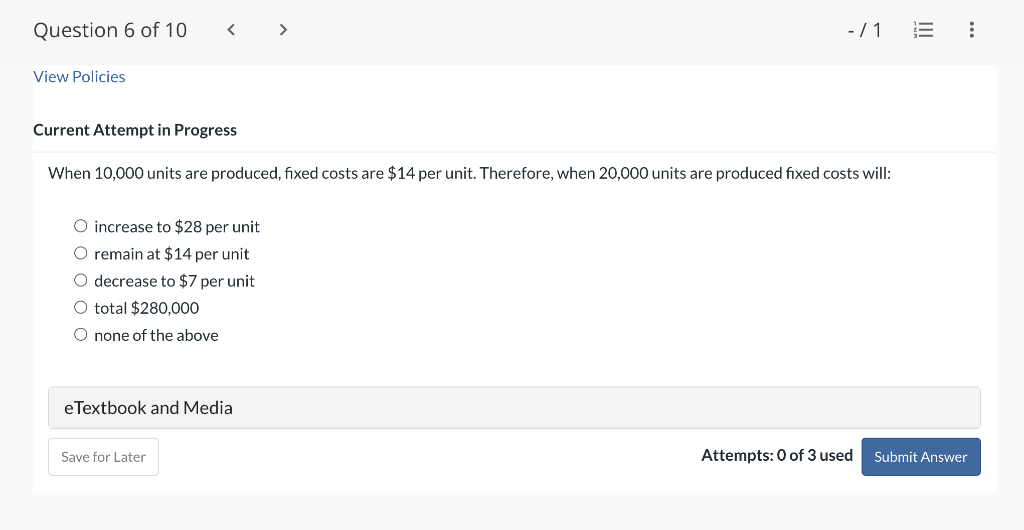Screen dimensions: 1024x530
Task: Select 'remain at $14 per unit' option
Action: coord(81,254)
